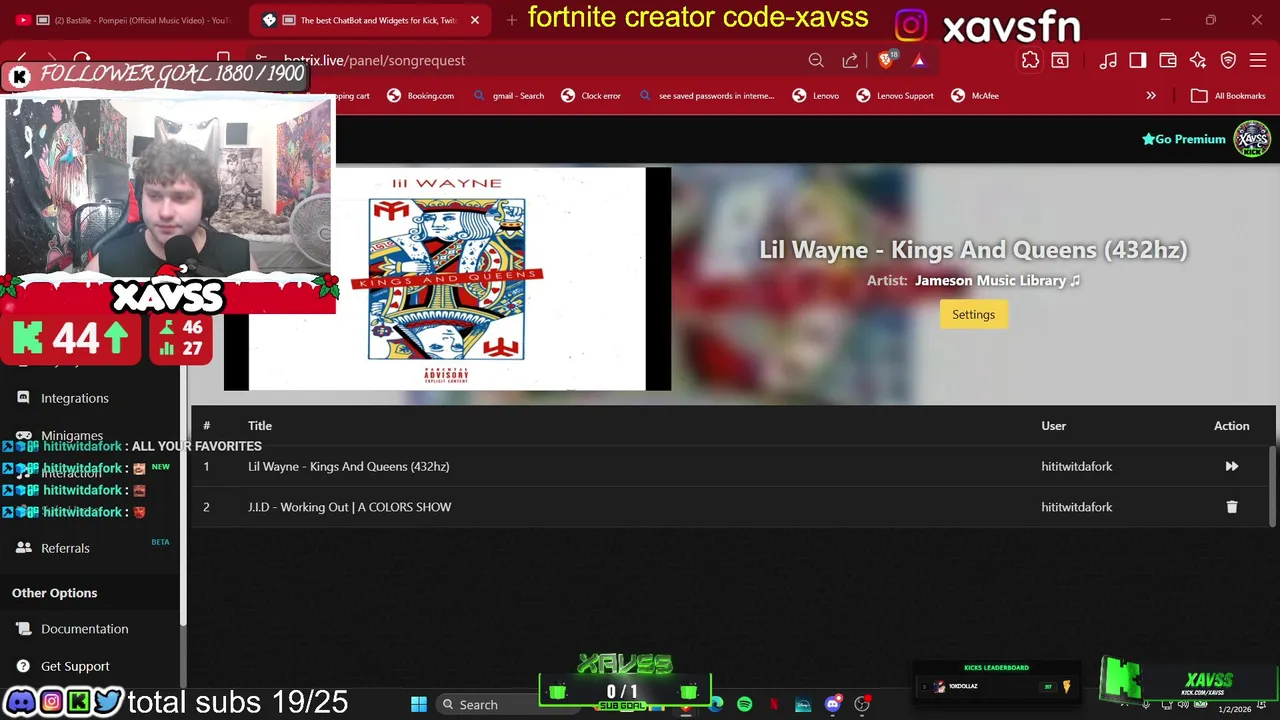The width and height of the screenshot is (1280, 720).
Task: Skip the Kings And Queens song
Action: (1232, 466)
